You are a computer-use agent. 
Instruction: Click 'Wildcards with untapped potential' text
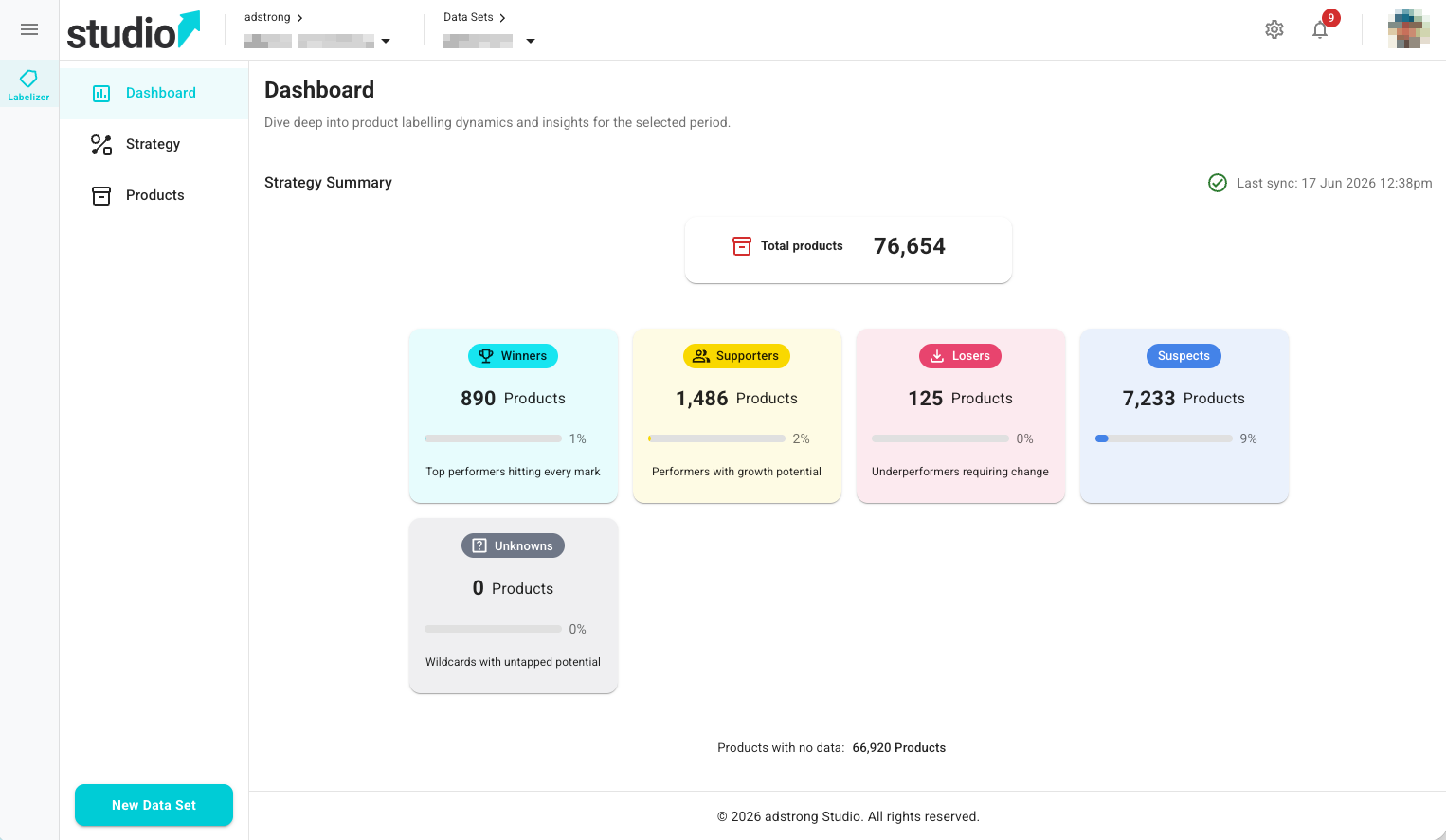tap(513, 662)
